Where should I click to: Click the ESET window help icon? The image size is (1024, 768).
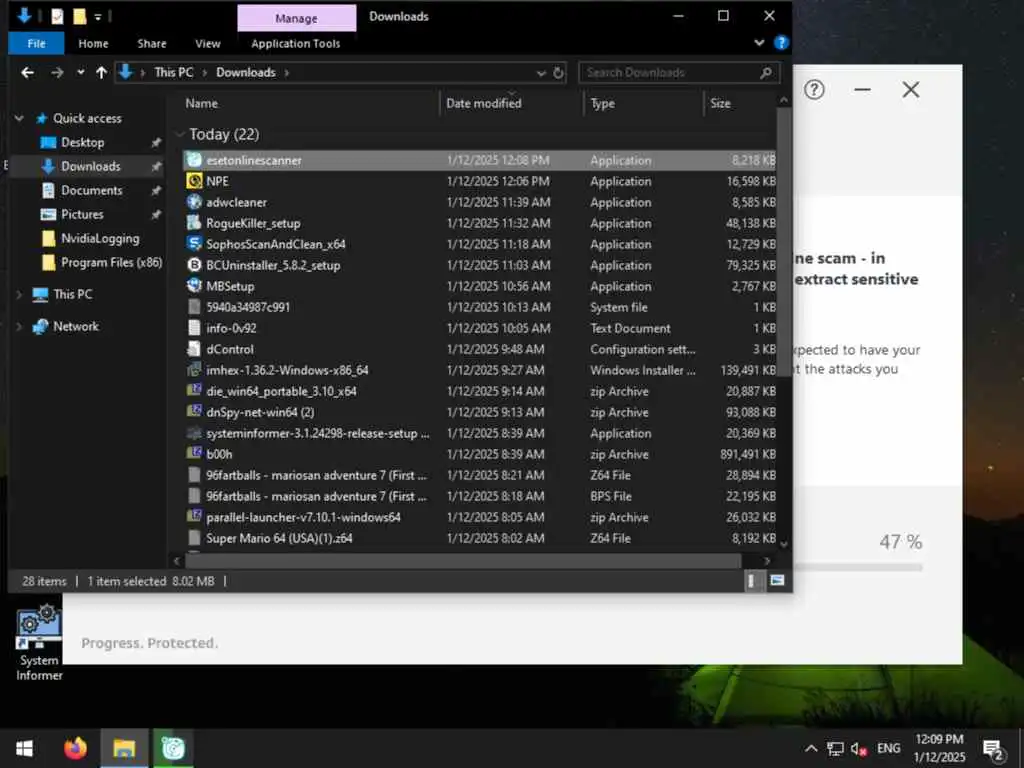(x=814, y=89)
